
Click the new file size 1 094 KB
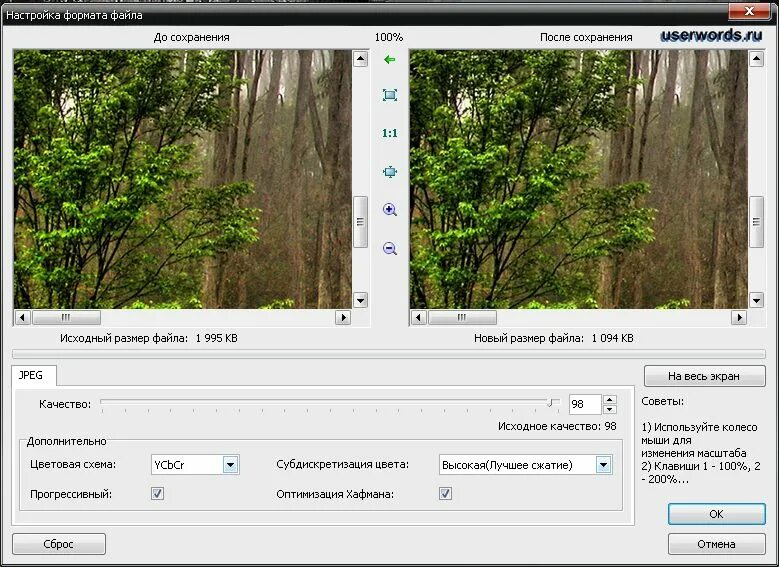613,338
